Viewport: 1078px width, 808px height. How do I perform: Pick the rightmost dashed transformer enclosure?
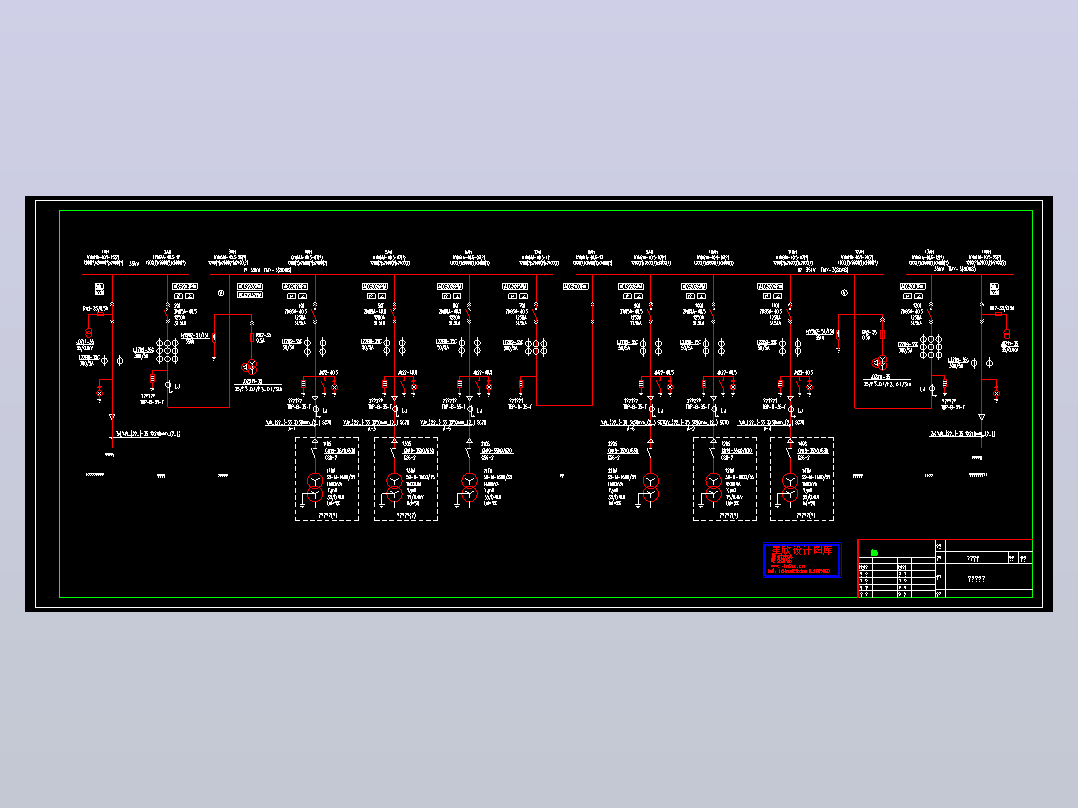pyautogui.click(x=802, y=479)
